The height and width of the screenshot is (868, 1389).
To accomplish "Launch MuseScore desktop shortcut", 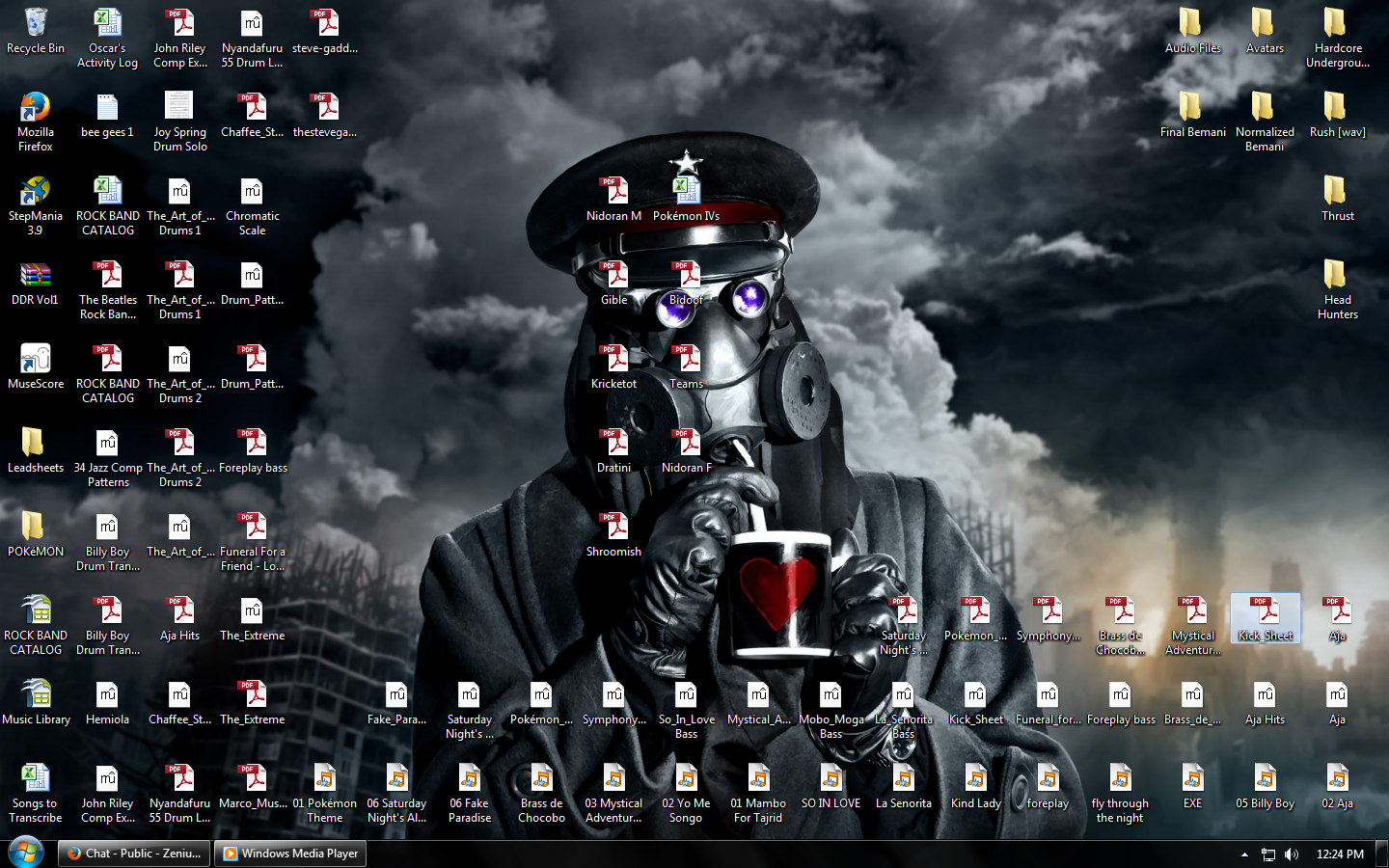I will [x=36, y=367].
